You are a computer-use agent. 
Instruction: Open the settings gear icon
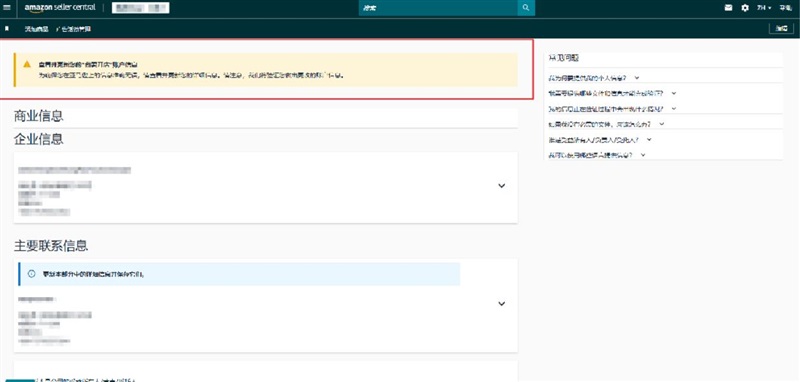coord(745,8)
